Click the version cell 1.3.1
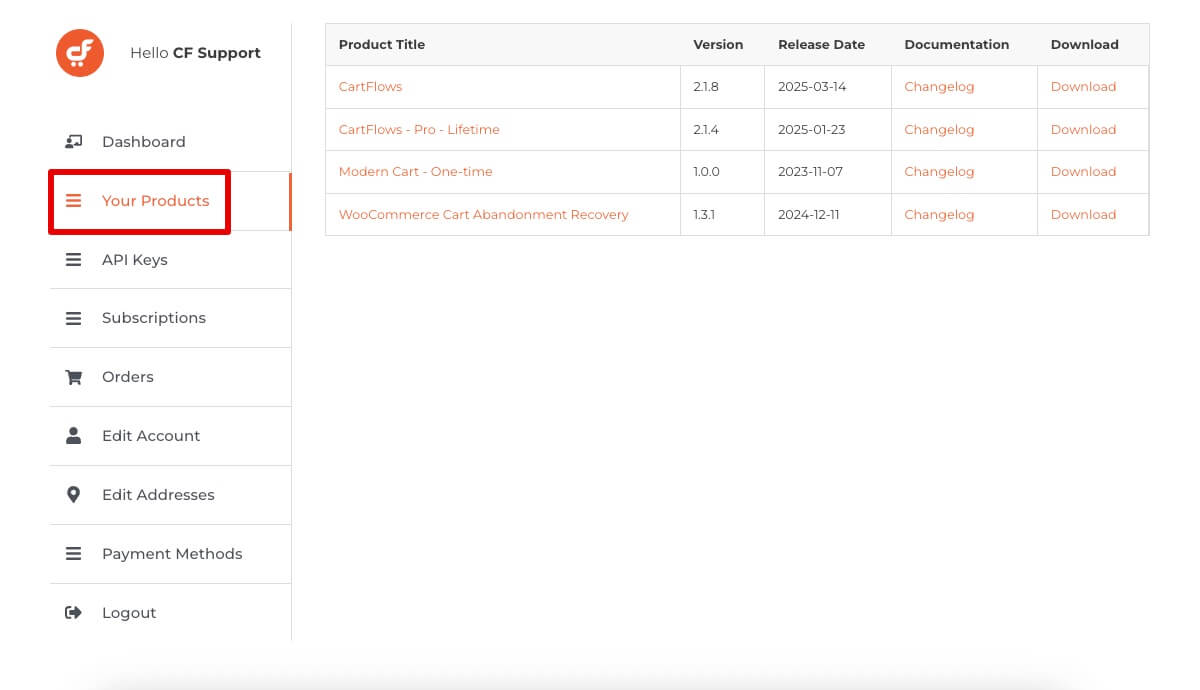The image size is (1200, 690). click(705, 215)
